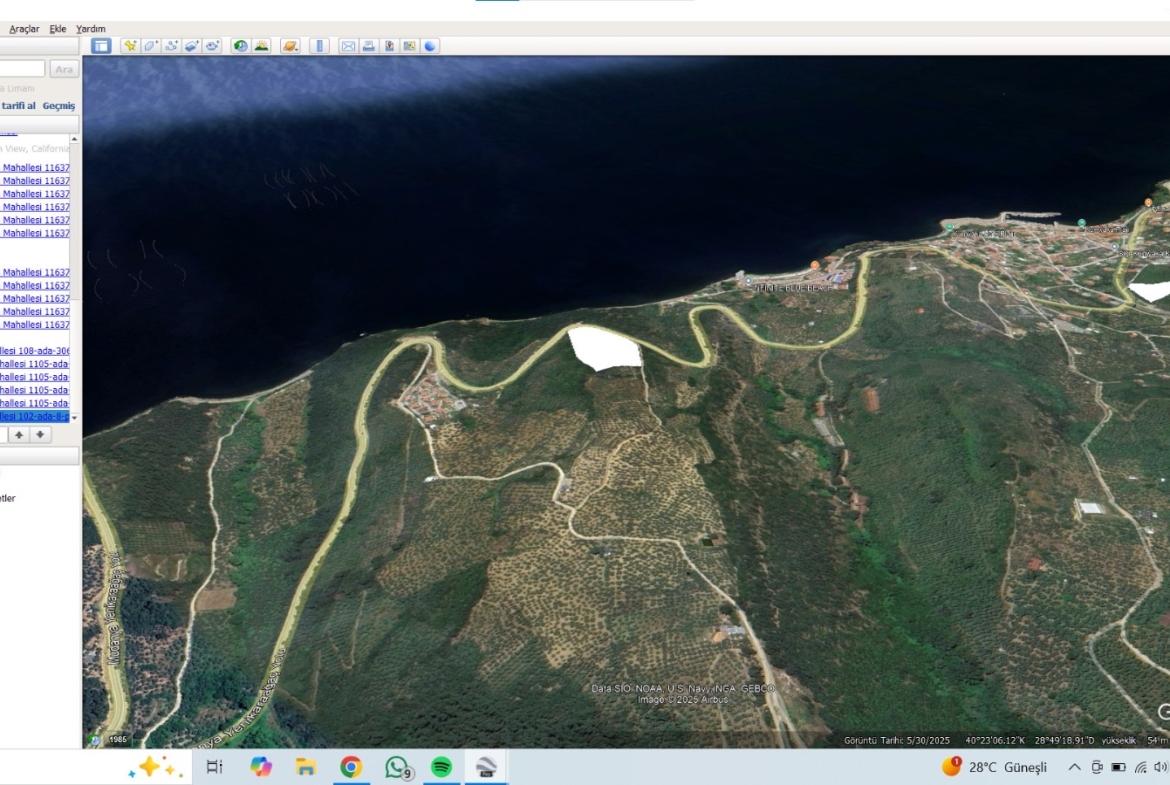Image resolution: width=1170 pixels, height=785 pixels.
Task: Open the planet selection dropdown
Action: 290,46
